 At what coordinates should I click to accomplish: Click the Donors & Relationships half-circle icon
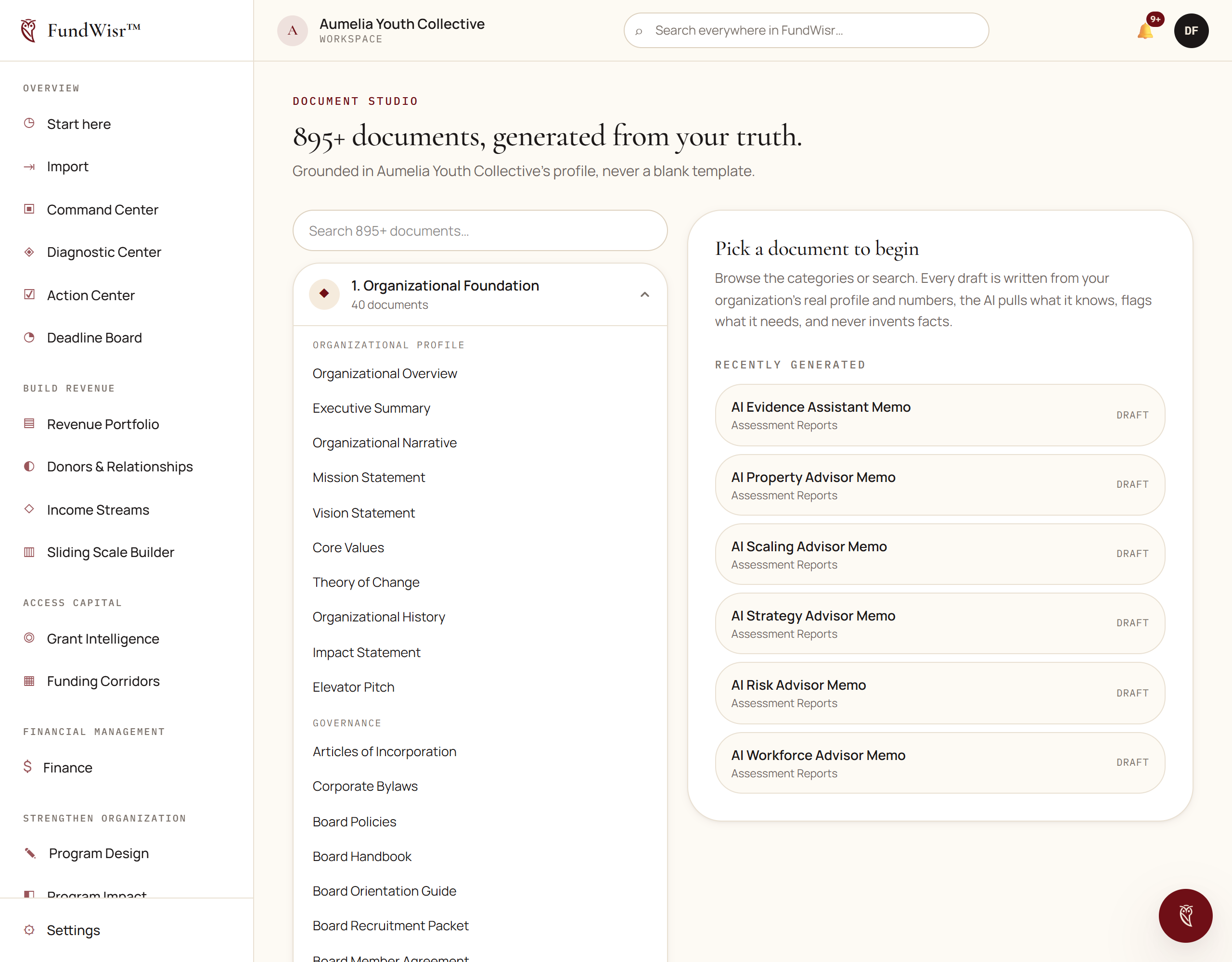[29, 467]
